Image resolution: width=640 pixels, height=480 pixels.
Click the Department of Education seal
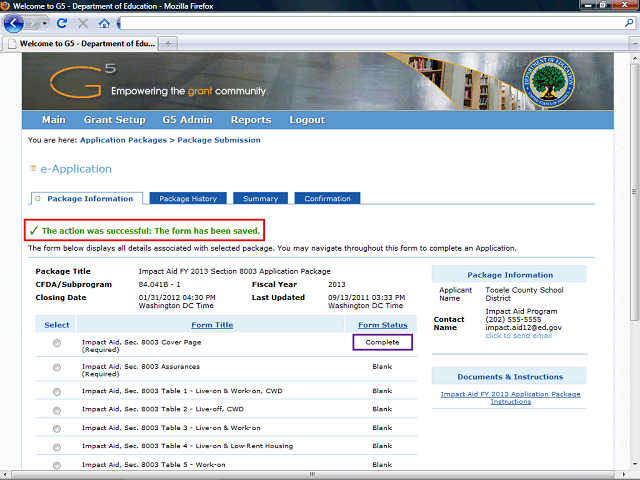click(x=549, y=81)
